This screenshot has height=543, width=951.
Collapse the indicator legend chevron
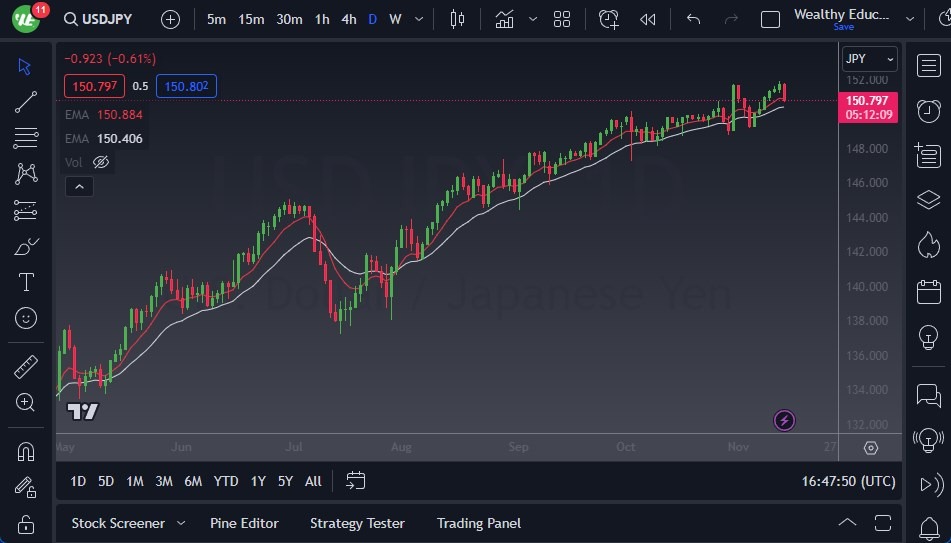coord(78,186)
